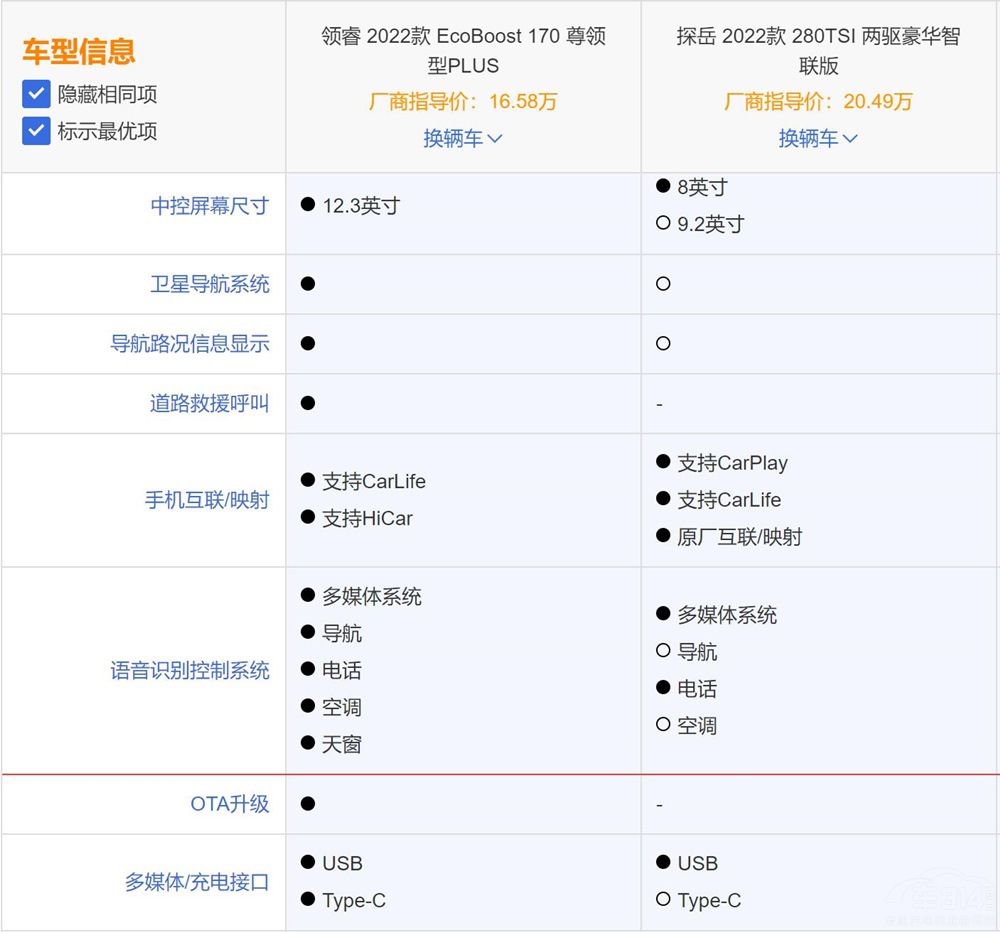Viewport: 1000px width, 932px height.
Task: Click the 导航路况信息显示 row label
Action: pyautogui.click(x=190, y=344)
